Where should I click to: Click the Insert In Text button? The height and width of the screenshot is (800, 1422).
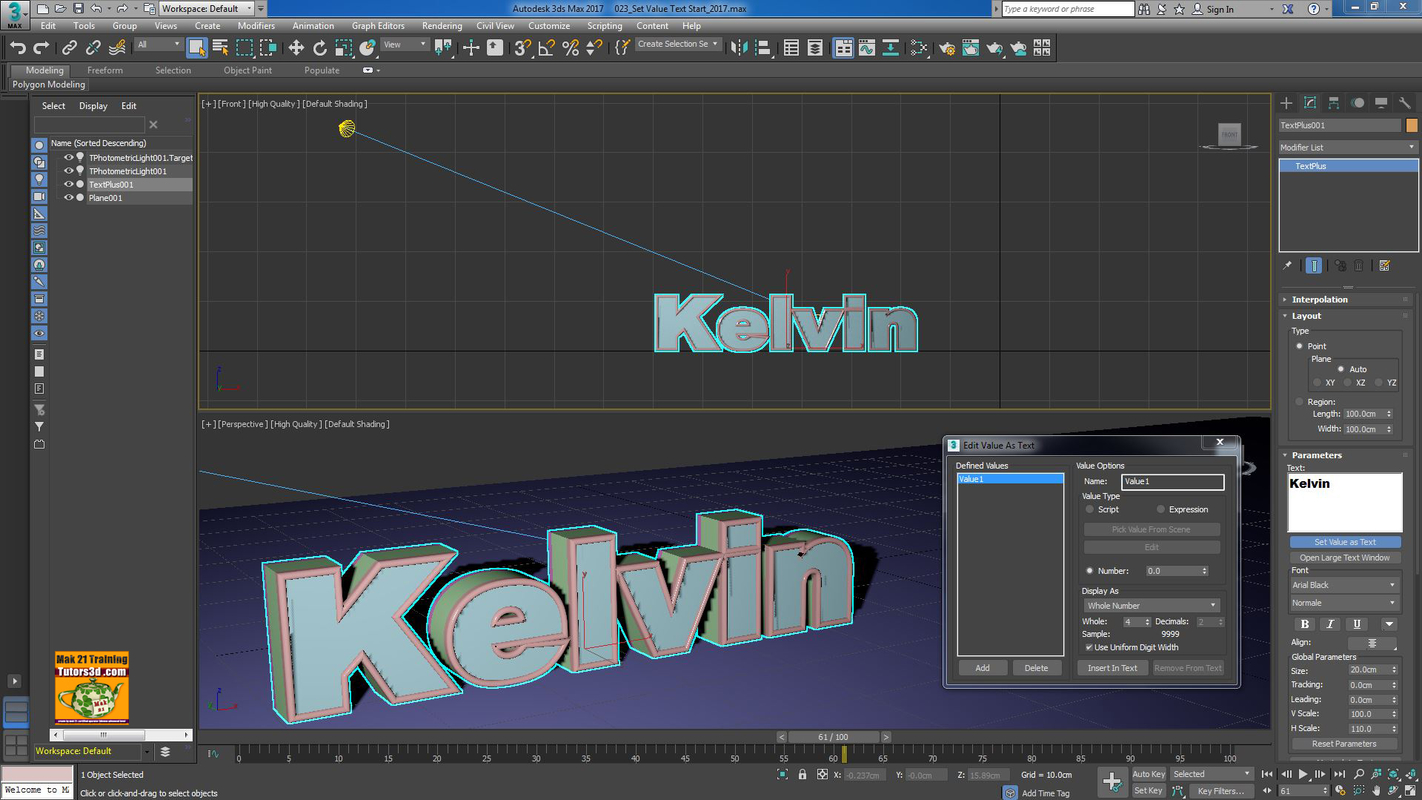(1112, 668)
